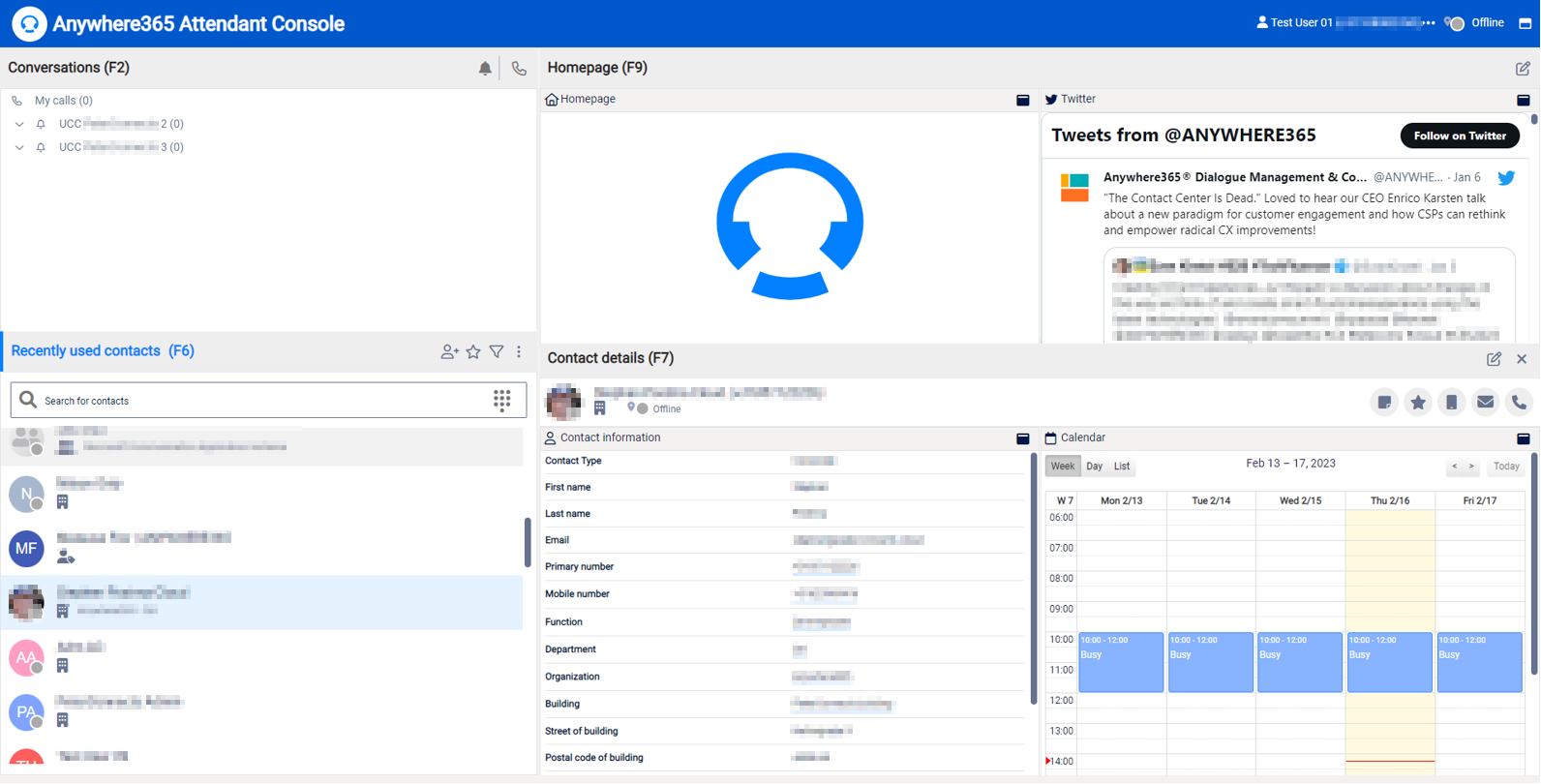
Task: Click the phone icon in Conversations header
Action: [520, 68]
